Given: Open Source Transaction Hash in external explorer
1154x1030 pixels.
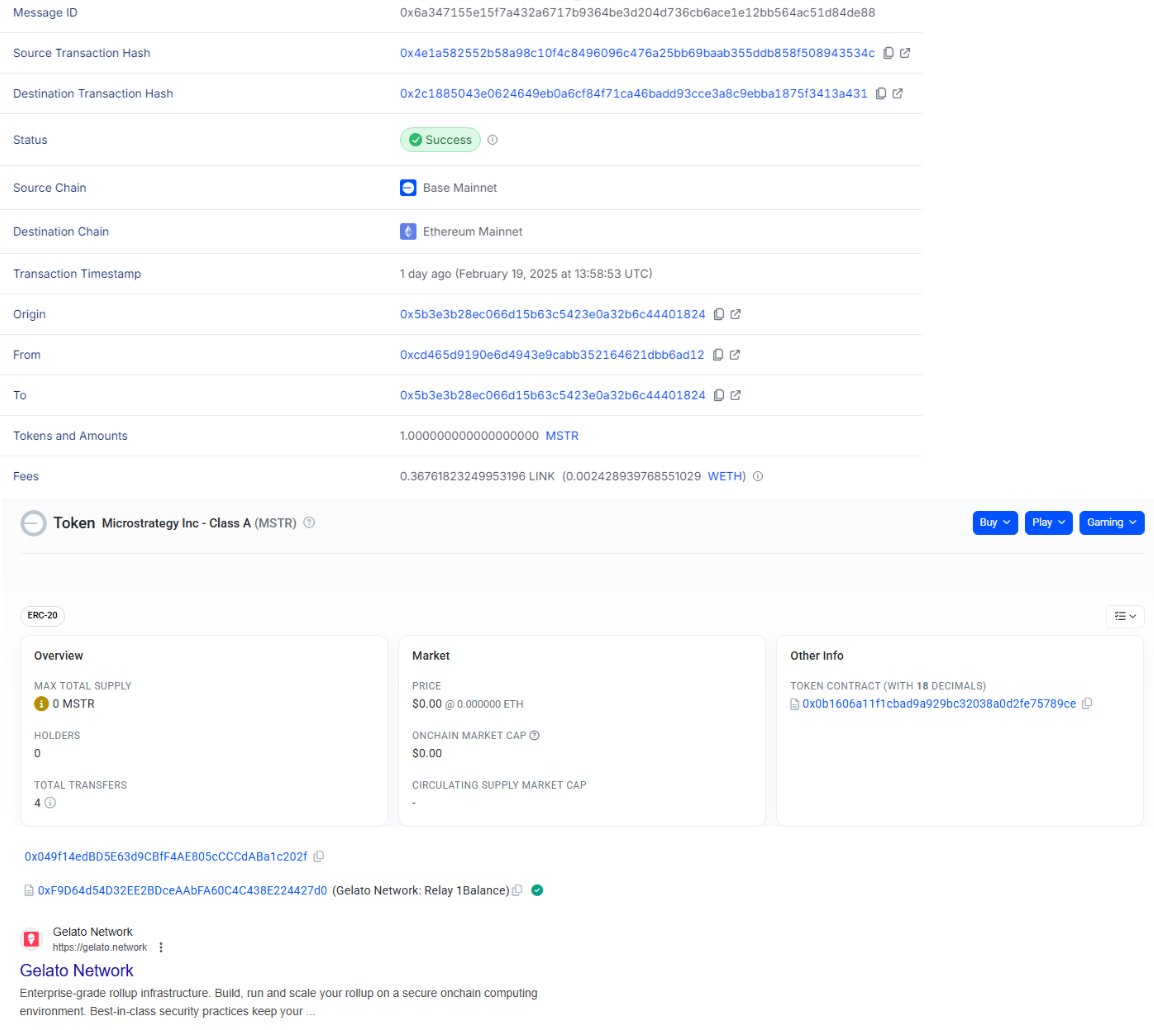Looking at the screenshot, I should pyautogui.click(x=905, y=53).
